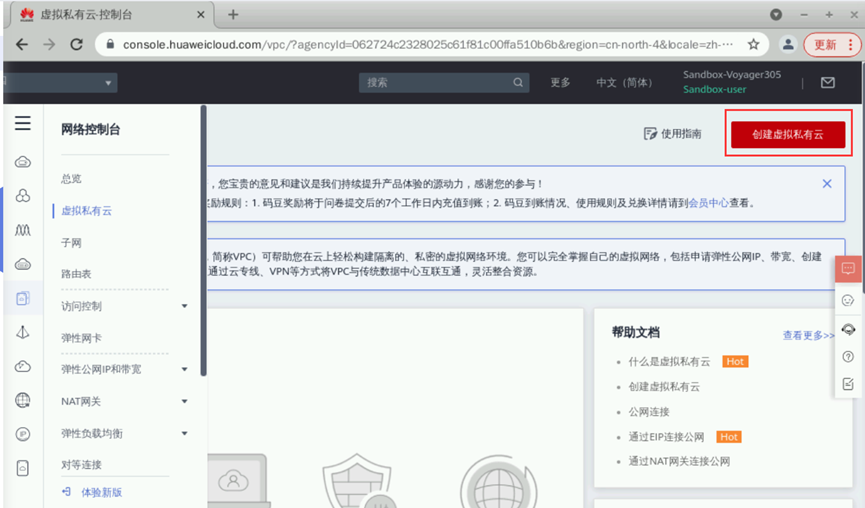Viewport: 865px width, 508px height.
Task: Open the 创建虚拟私有云 help doc link
Action: tap(664, 387)
